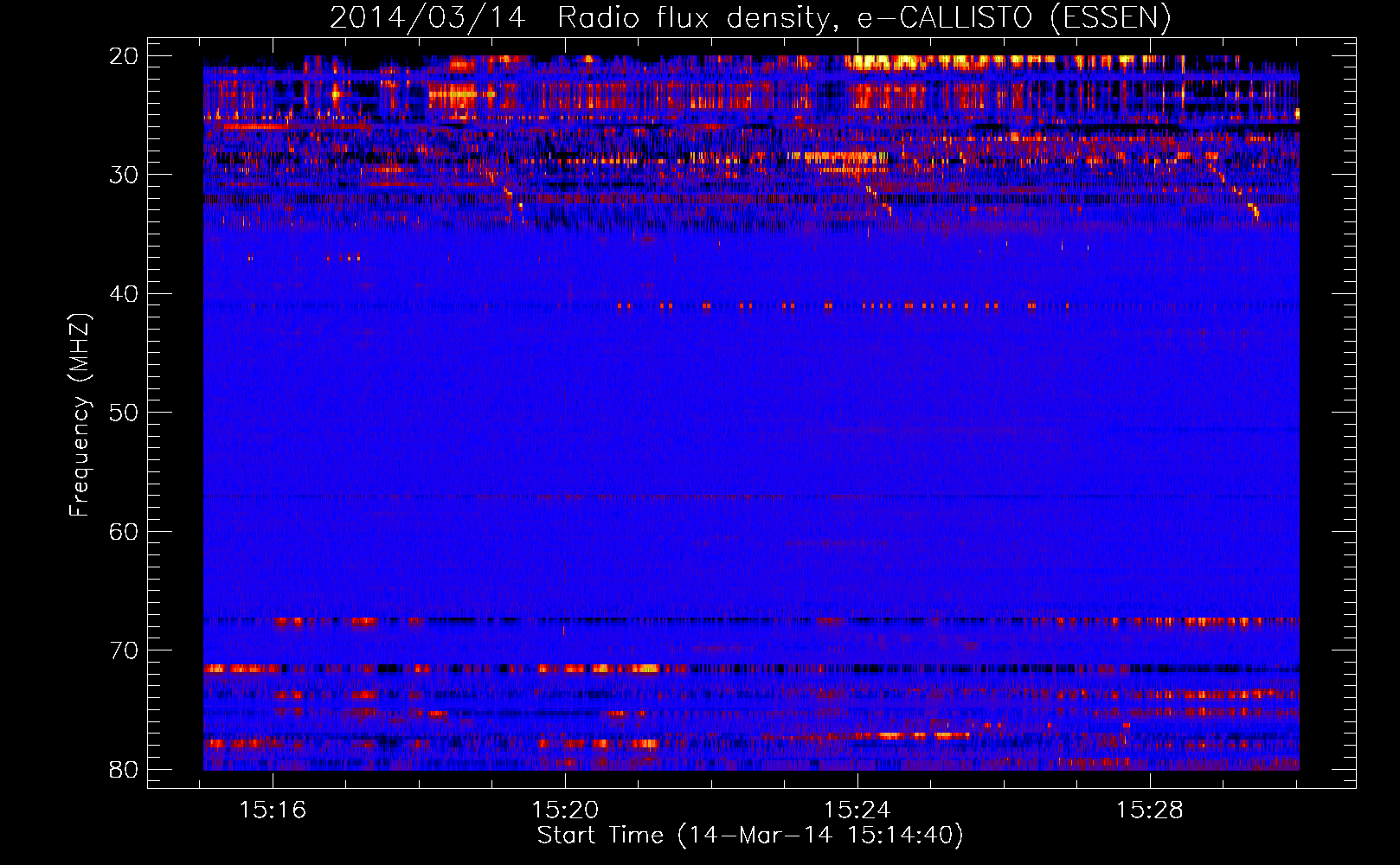The height and width of the screenshot is (865, 1400).
Task: Click the 20 frequency tick label
Action: point(124,56)
